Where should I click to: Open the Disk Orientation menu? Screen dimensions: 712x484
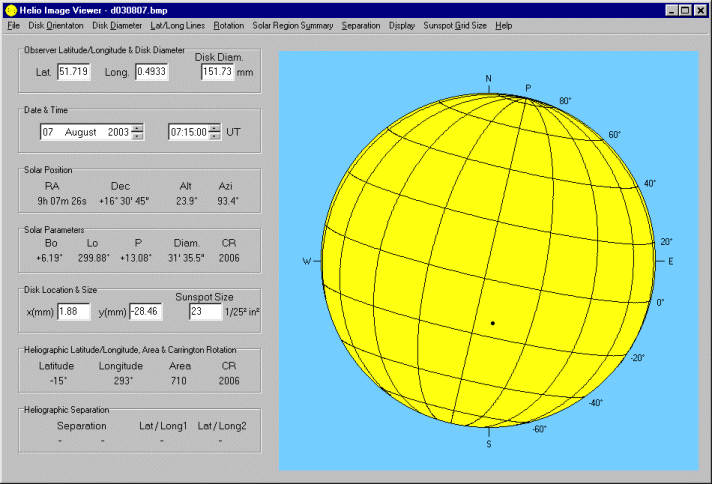[x=56, y=24]
